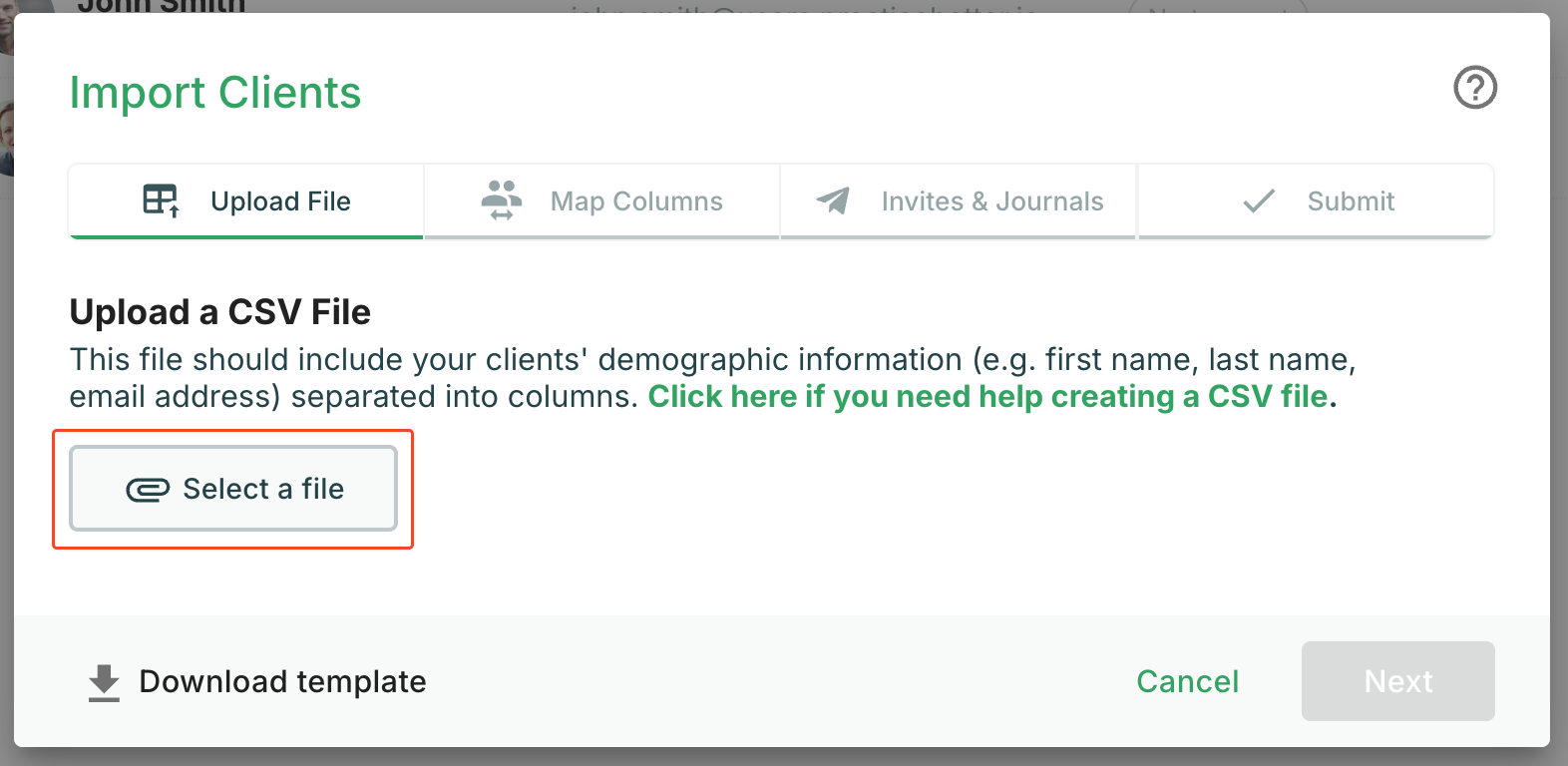
Task: Click the checkmark icon on the Submit step
Action: 1259,199
